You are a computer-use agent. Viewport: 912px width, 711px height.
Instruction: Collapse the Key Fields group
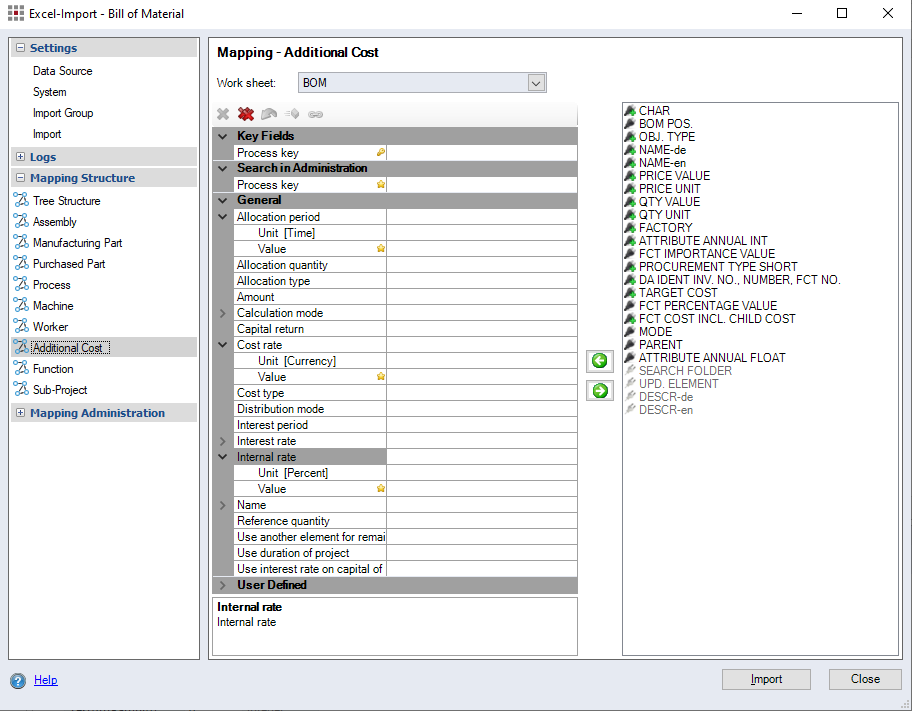tap(223, 136)
